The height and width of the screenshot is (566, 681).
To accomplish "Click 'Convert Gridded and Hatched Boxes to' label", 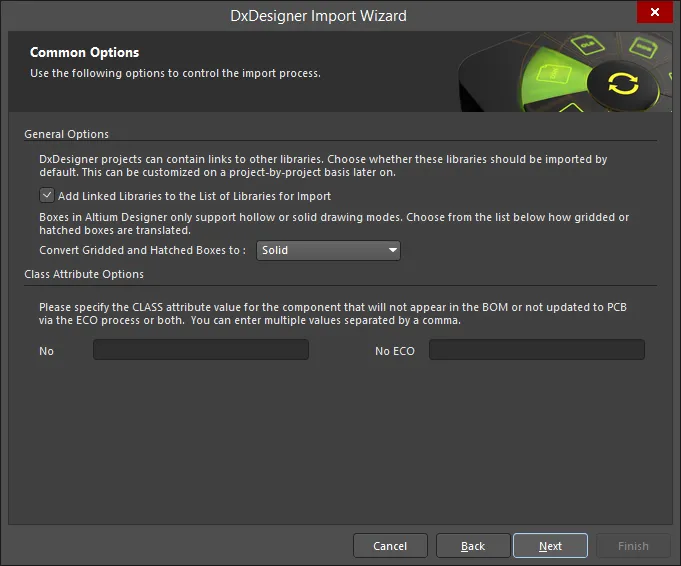I will [142, 250].
